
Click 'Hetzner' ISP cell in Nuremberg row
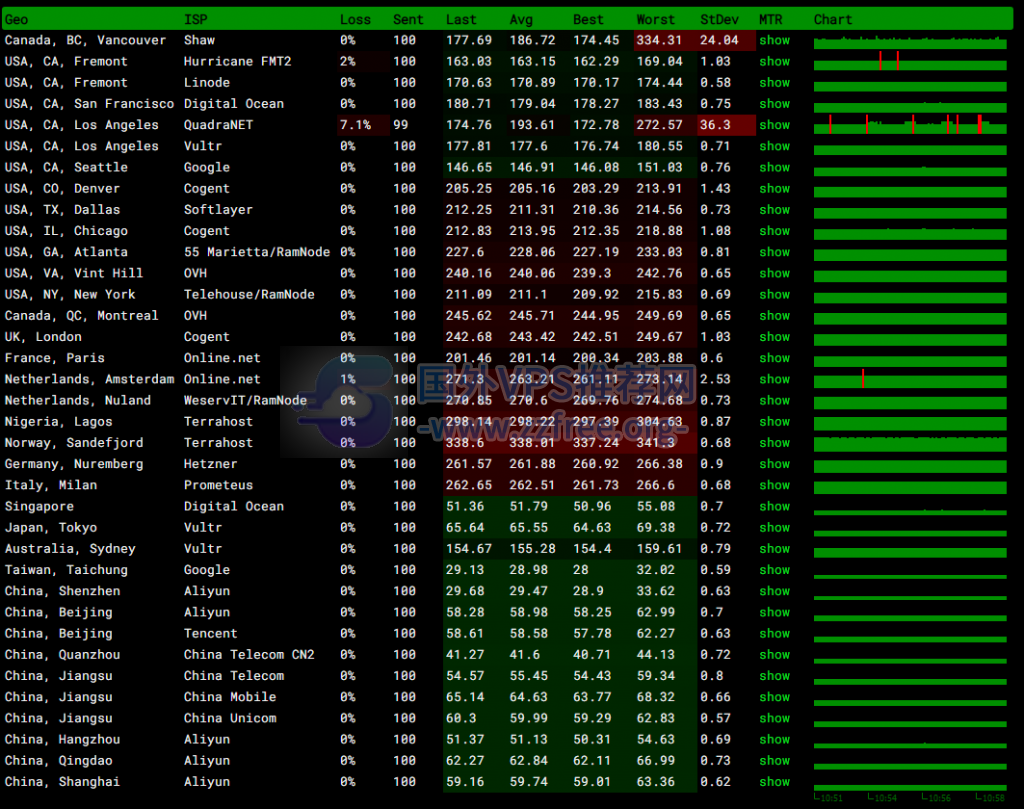click(210, 464)
